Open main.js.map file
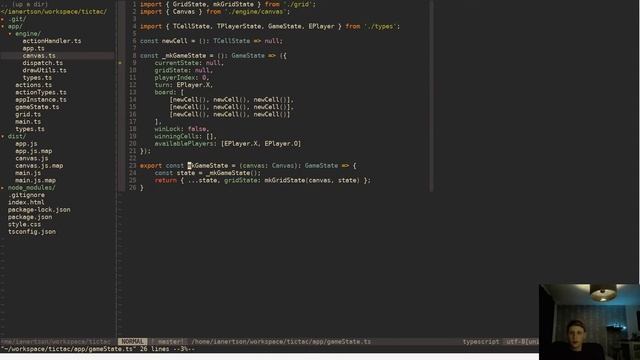 [36, 180]
